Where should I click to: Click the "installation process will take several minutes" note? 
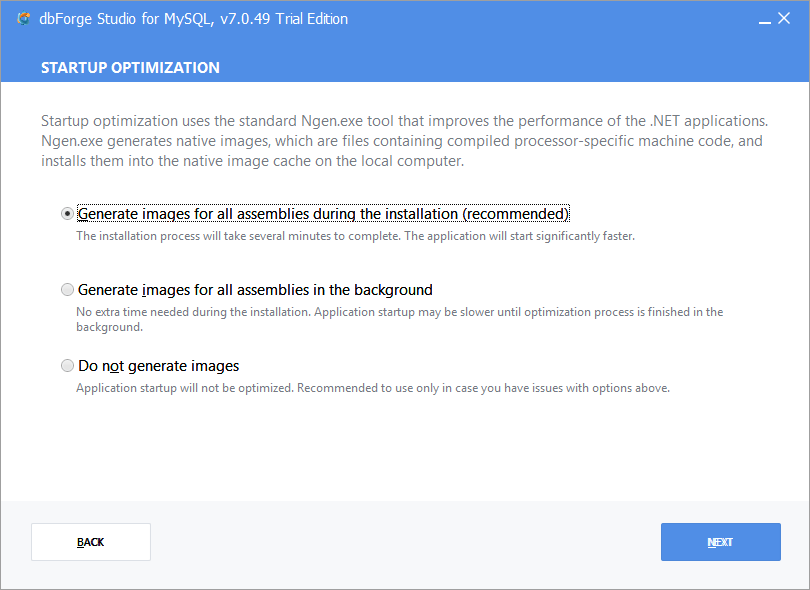coord(355,237)
